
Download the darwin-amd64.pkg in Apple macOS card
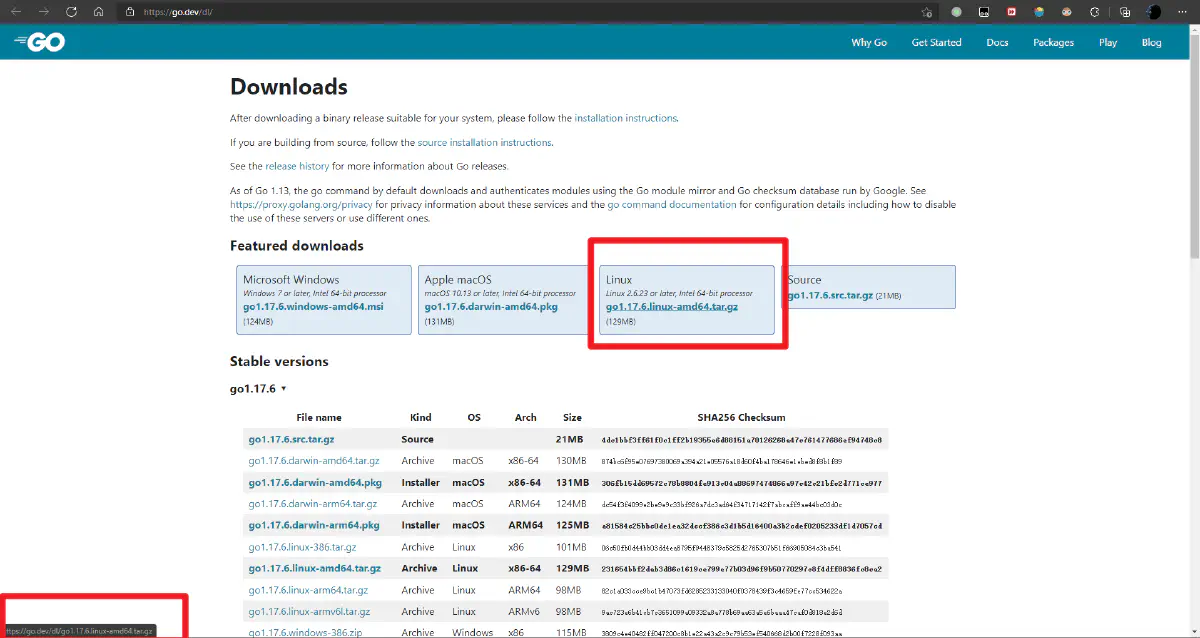click(x=491, y=307)
